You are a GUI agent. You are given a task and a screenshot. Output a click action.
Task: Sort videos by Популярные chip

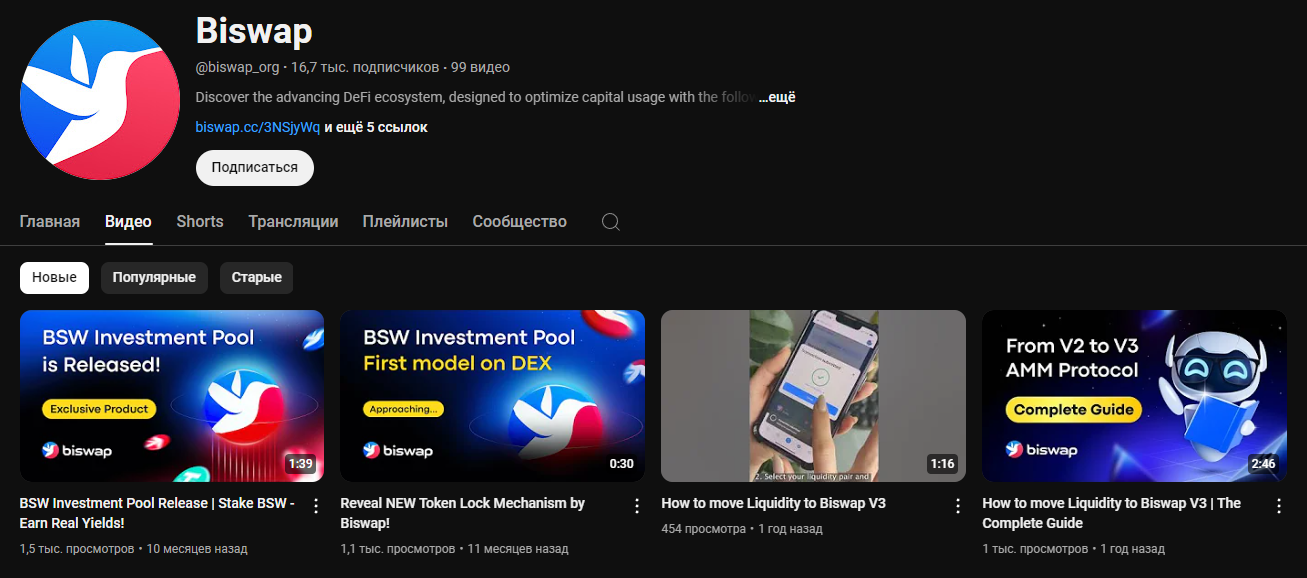(x=154, y=278)
